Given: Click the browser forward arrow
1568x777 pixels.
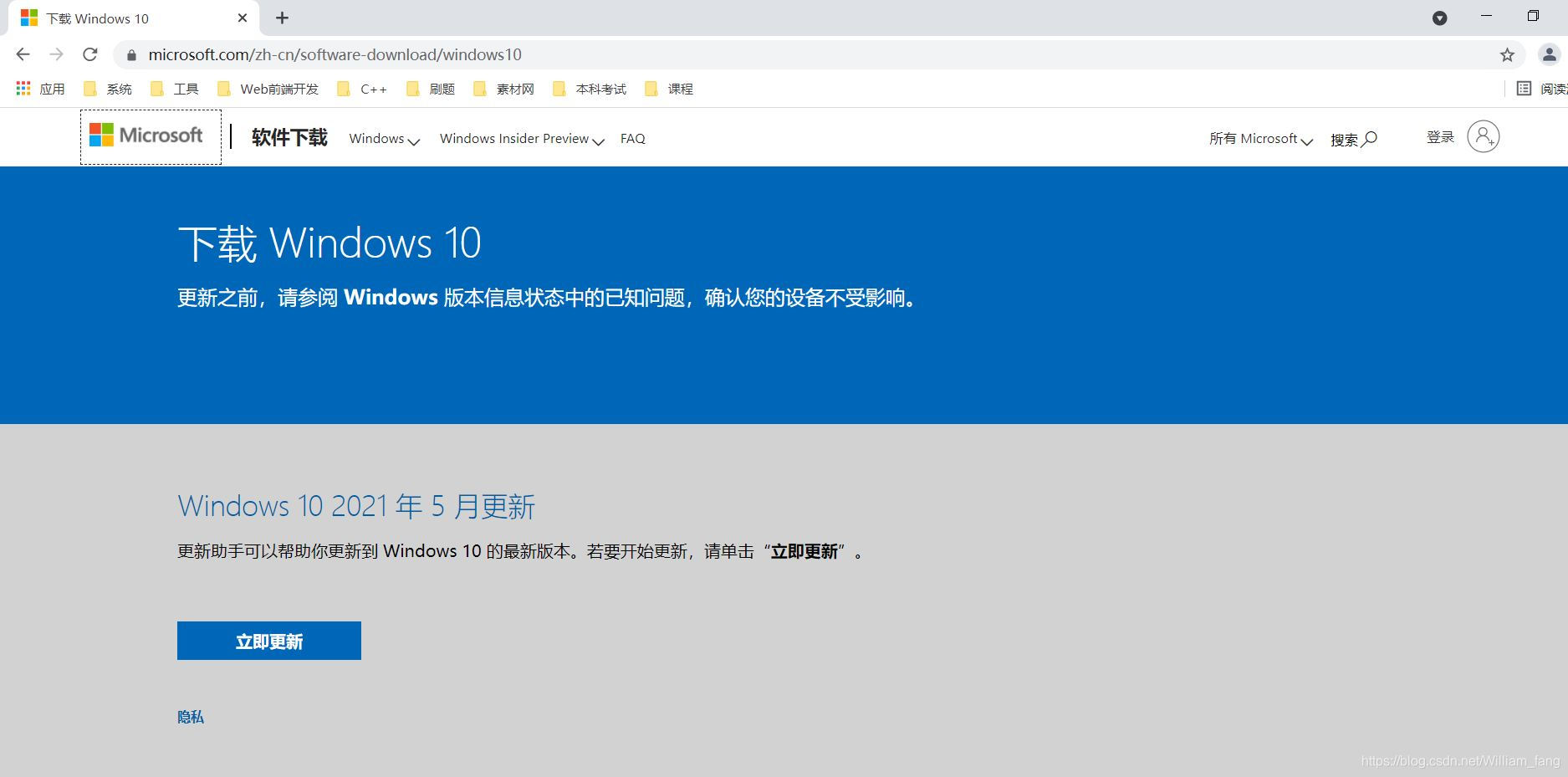Looking at the screenshot, I should 56,54.
